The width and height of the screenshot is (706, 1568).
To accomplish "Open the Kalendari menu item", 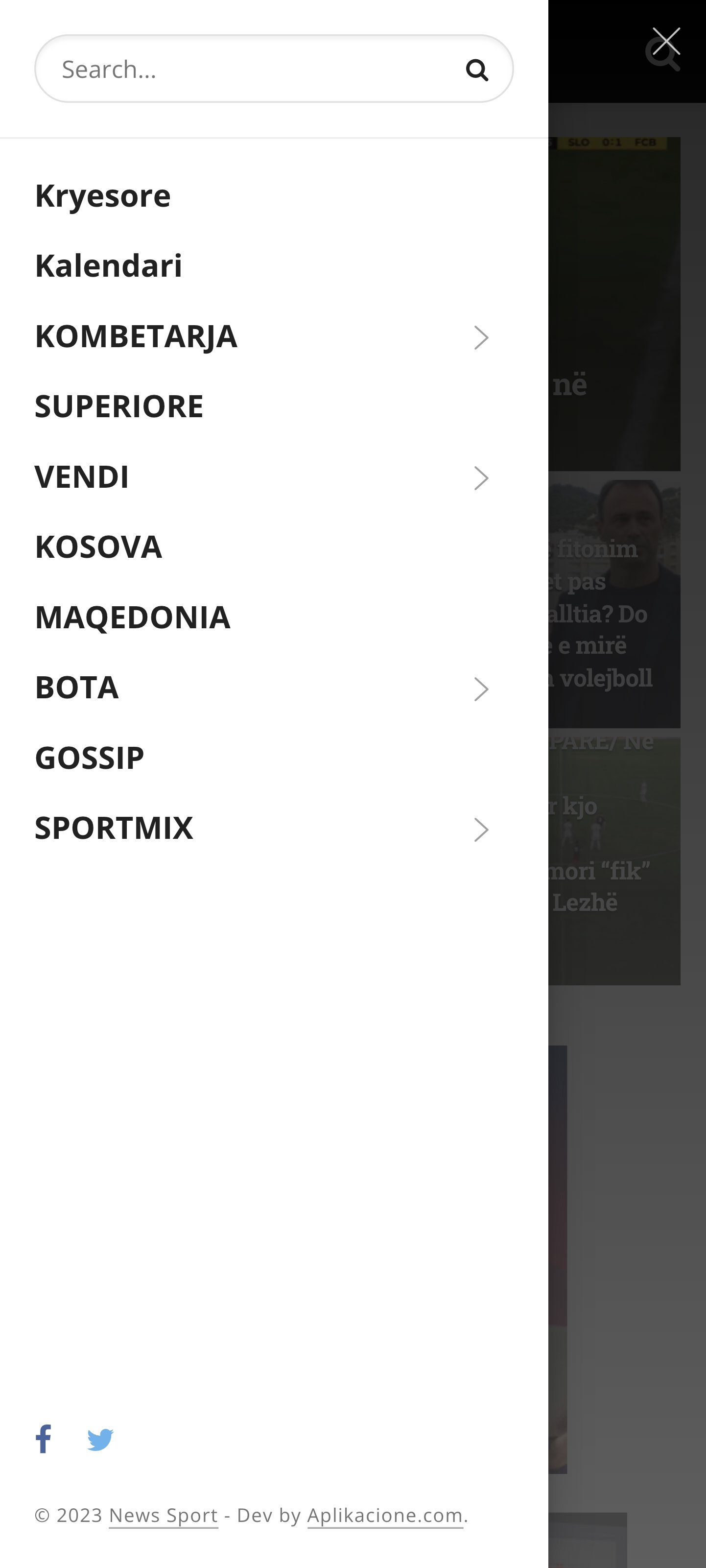I will [x=108, y=266].
